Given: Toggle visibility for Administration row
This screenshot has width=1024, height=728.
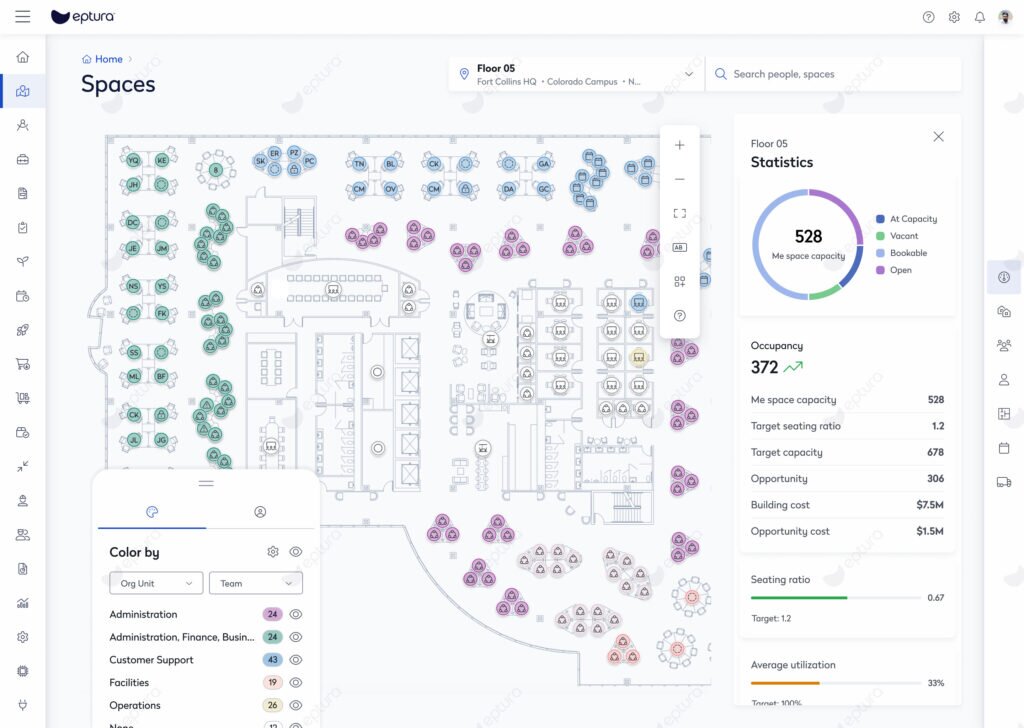Looking at the screenshot, I should pyautogui.click(x=296, y=615).
